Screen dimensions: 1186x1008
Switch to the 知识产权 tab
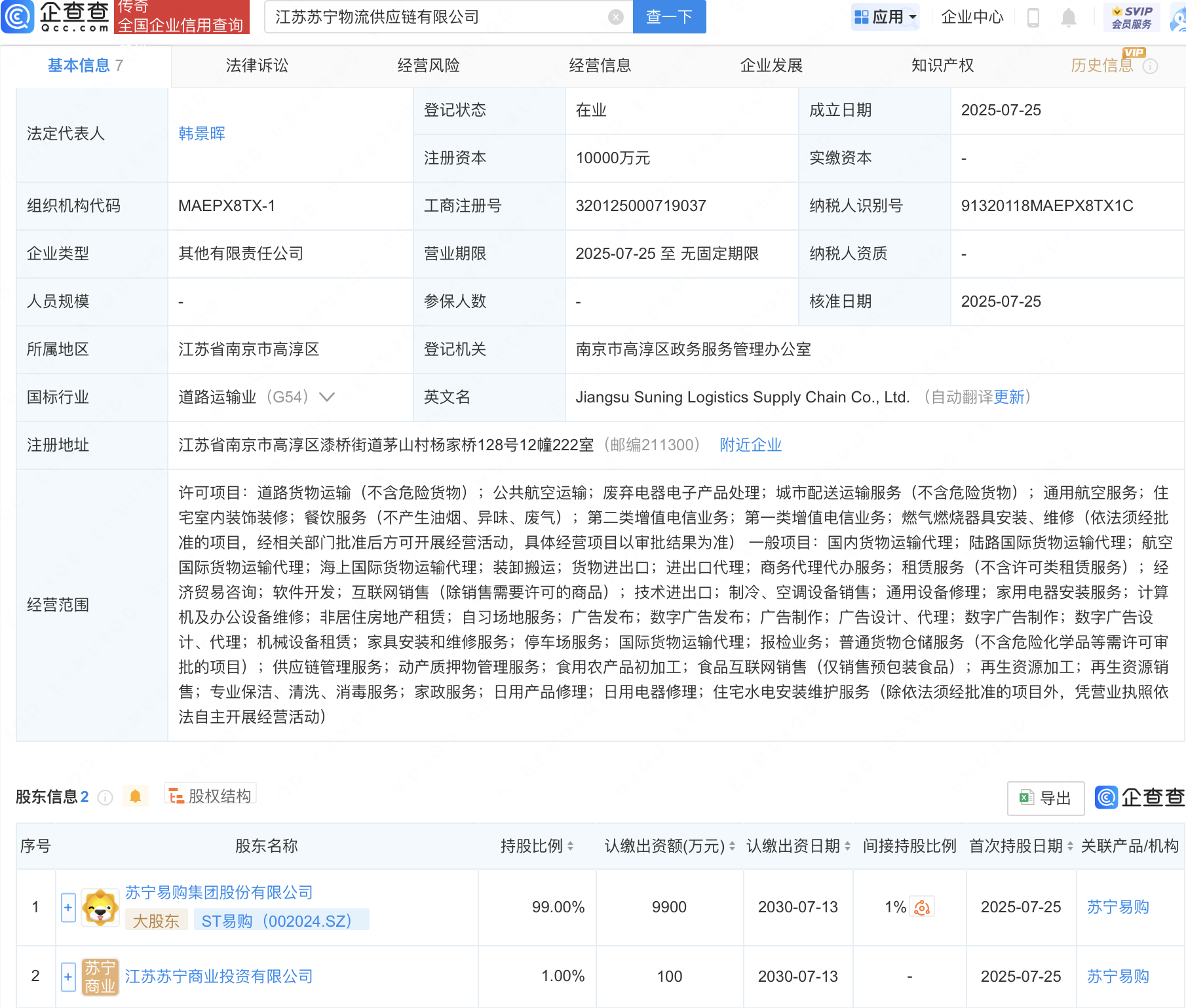click(942, 66)
